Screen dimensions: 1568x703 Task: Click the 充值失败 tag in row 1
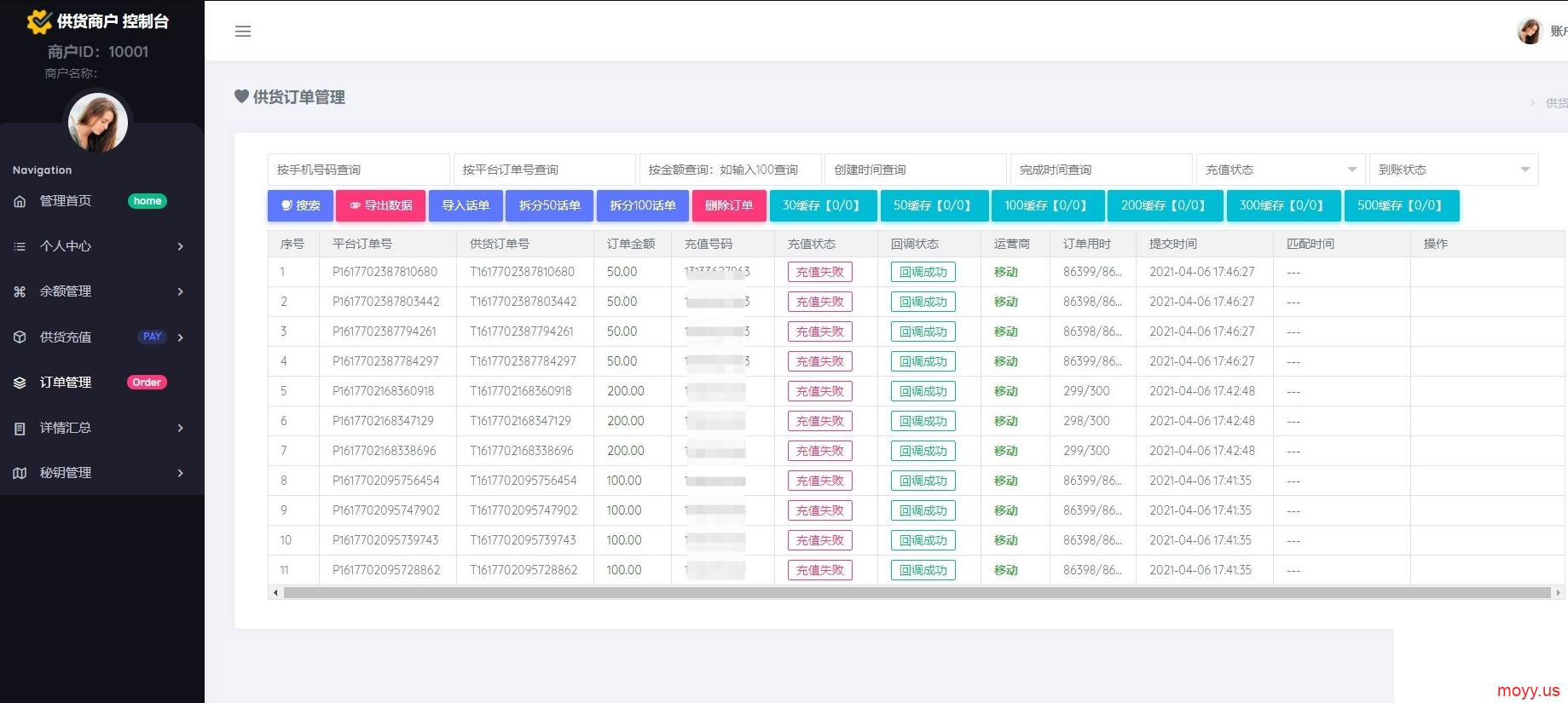click(820, 272)
